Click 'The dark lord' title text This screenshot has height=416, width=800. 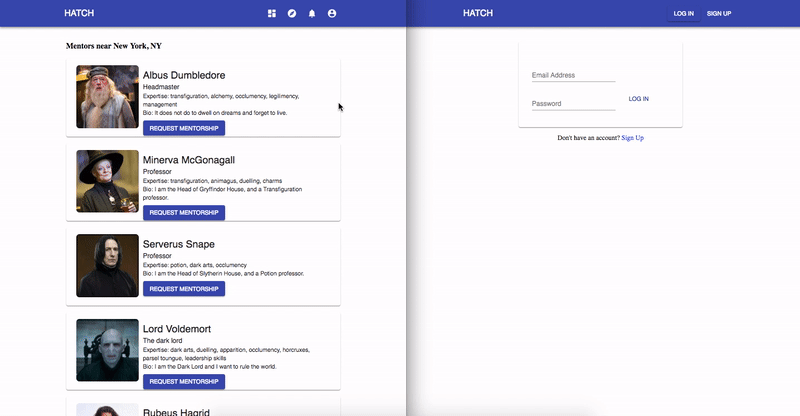click(x=162, y=340)
